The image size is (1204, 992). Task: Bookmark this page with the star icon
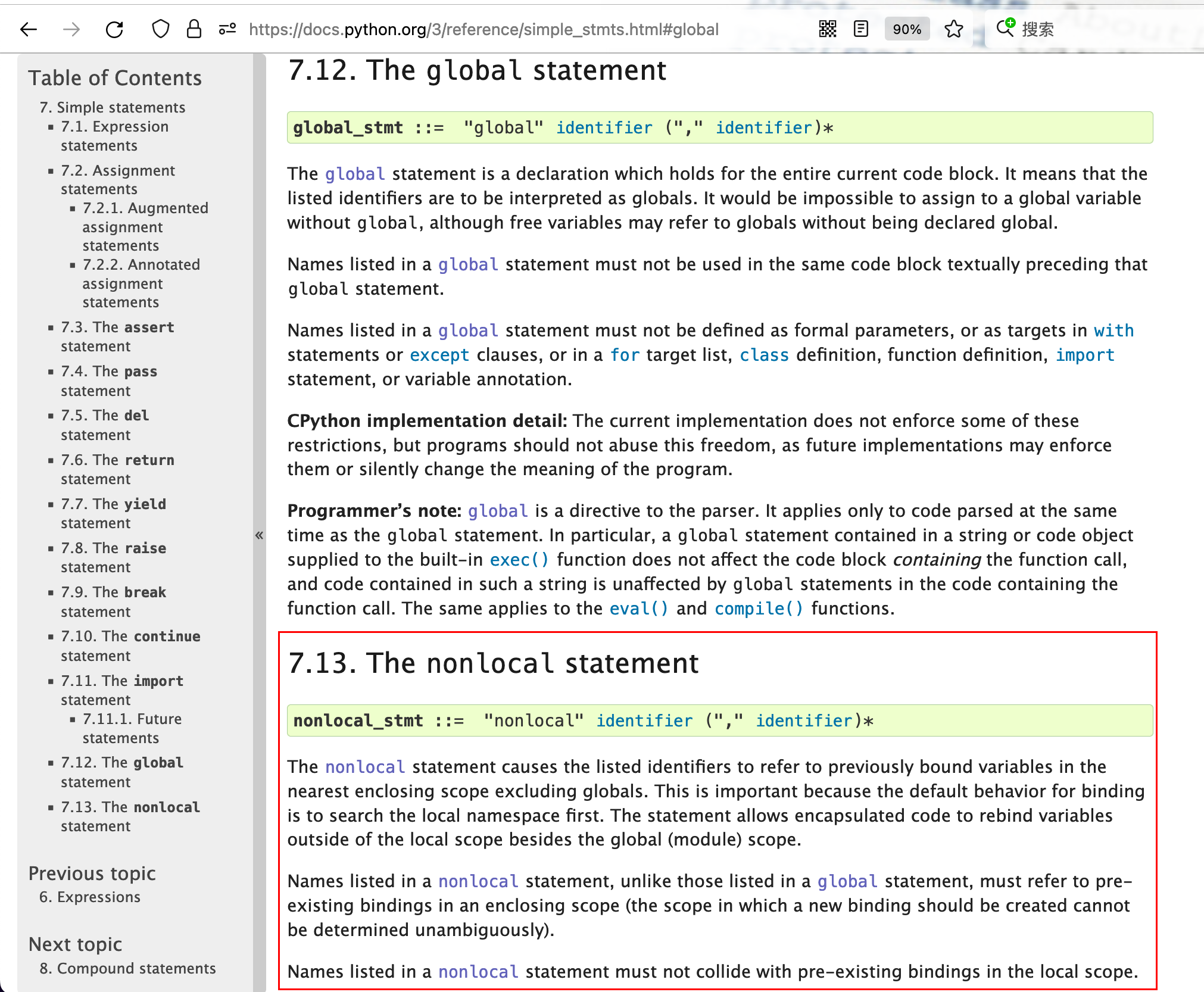coord(954,29)
